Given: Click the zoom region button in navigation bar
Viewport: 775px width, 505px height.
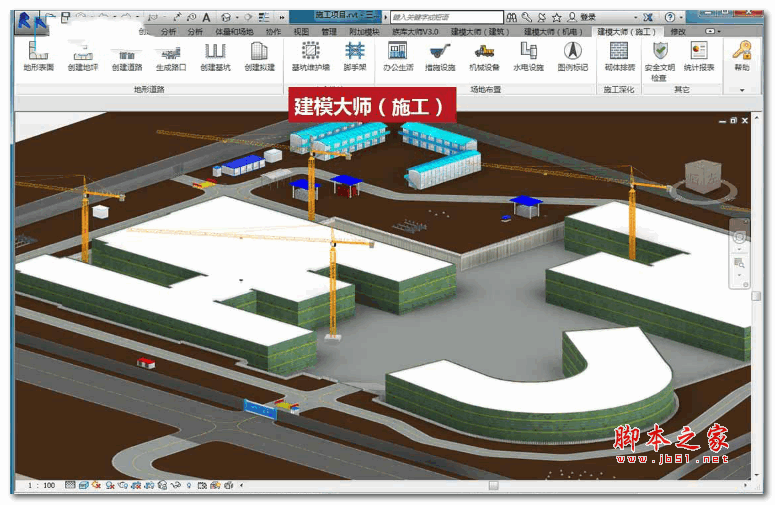Looking at the screenshot, I should coord(739,263).
